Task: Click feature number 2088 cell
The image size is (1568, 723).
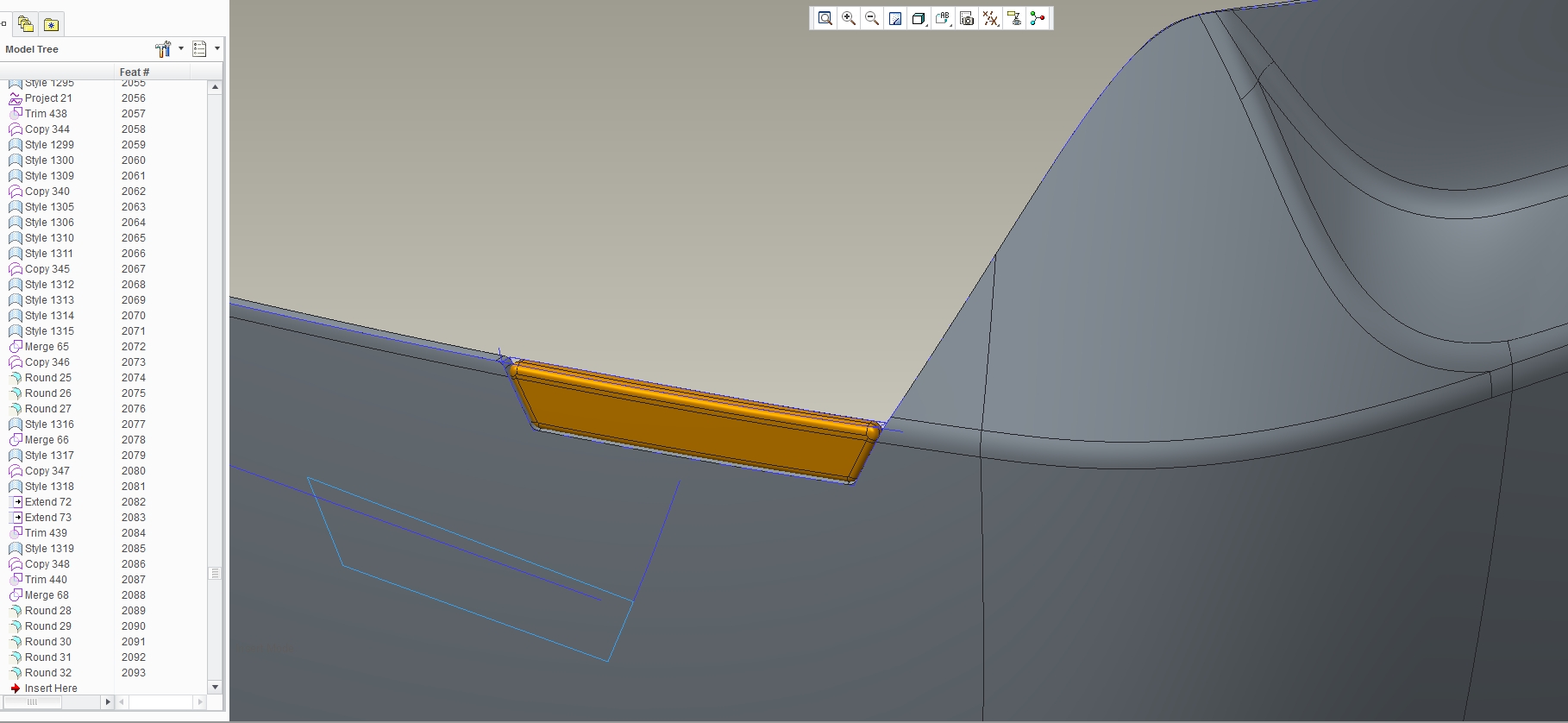Action: pyautogui.click(x=134, y=595)
